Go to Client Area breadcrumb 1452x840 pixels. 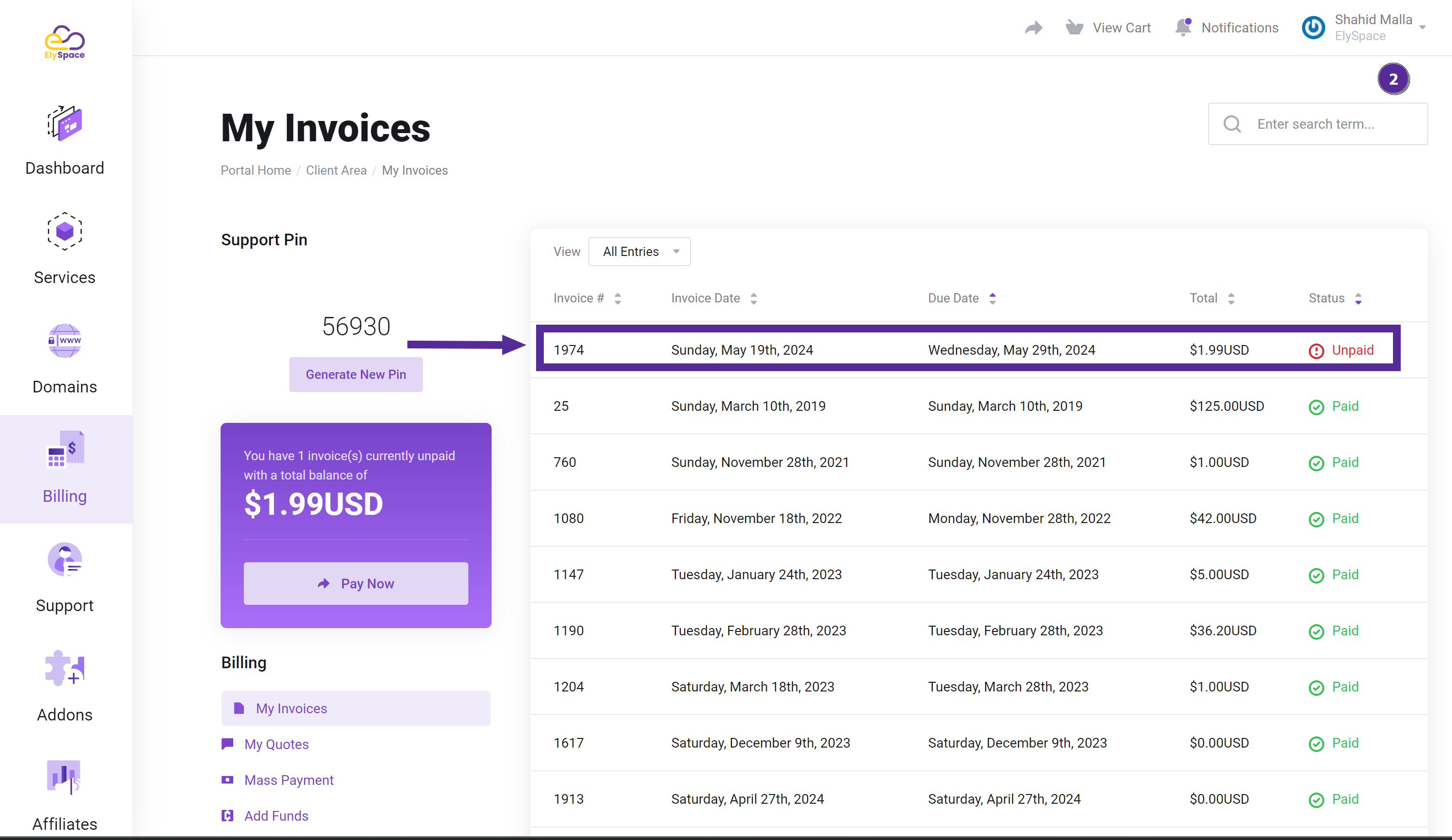(x=336, y=170)
